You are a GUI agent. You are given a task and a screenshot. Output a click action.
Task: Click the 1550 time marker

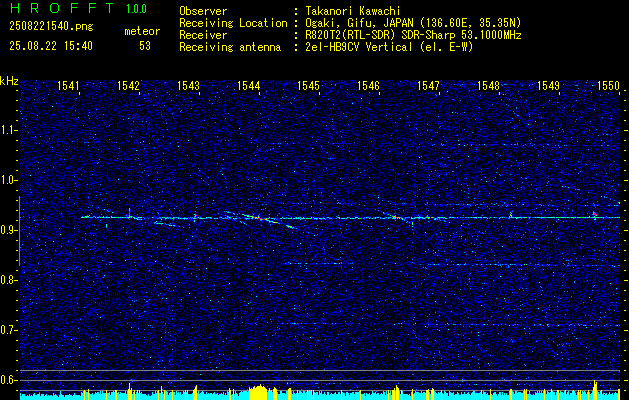click(609, 86)
